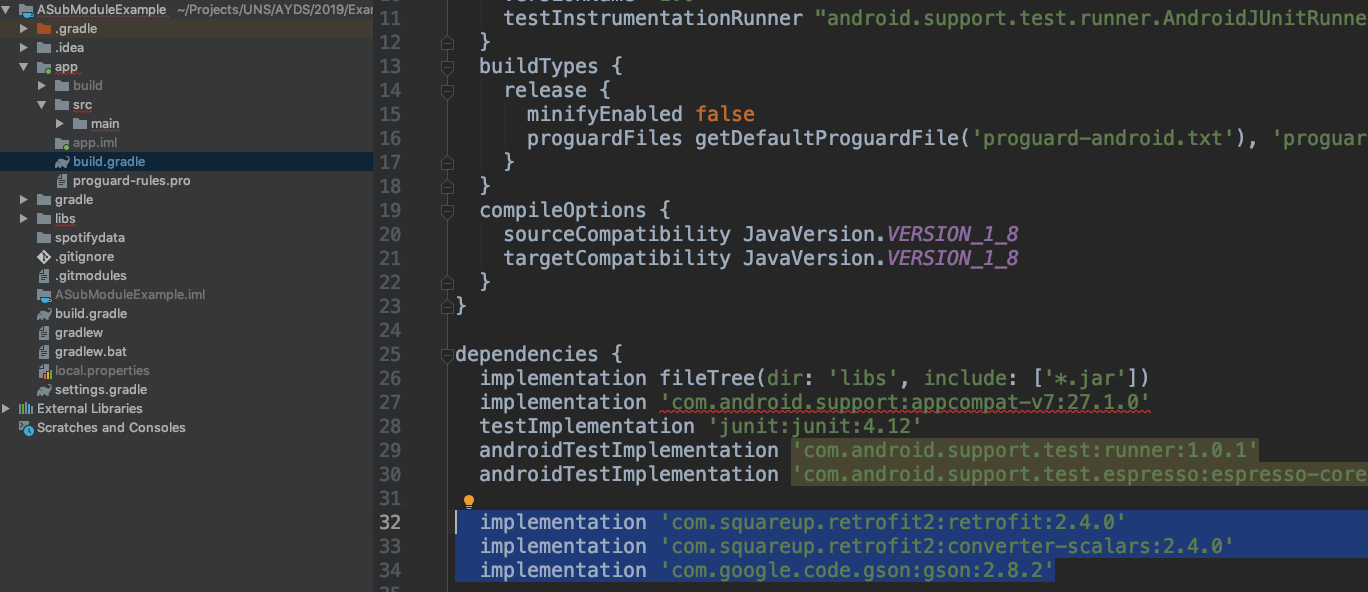Click the app module folder icon

[x=44, y=67]
